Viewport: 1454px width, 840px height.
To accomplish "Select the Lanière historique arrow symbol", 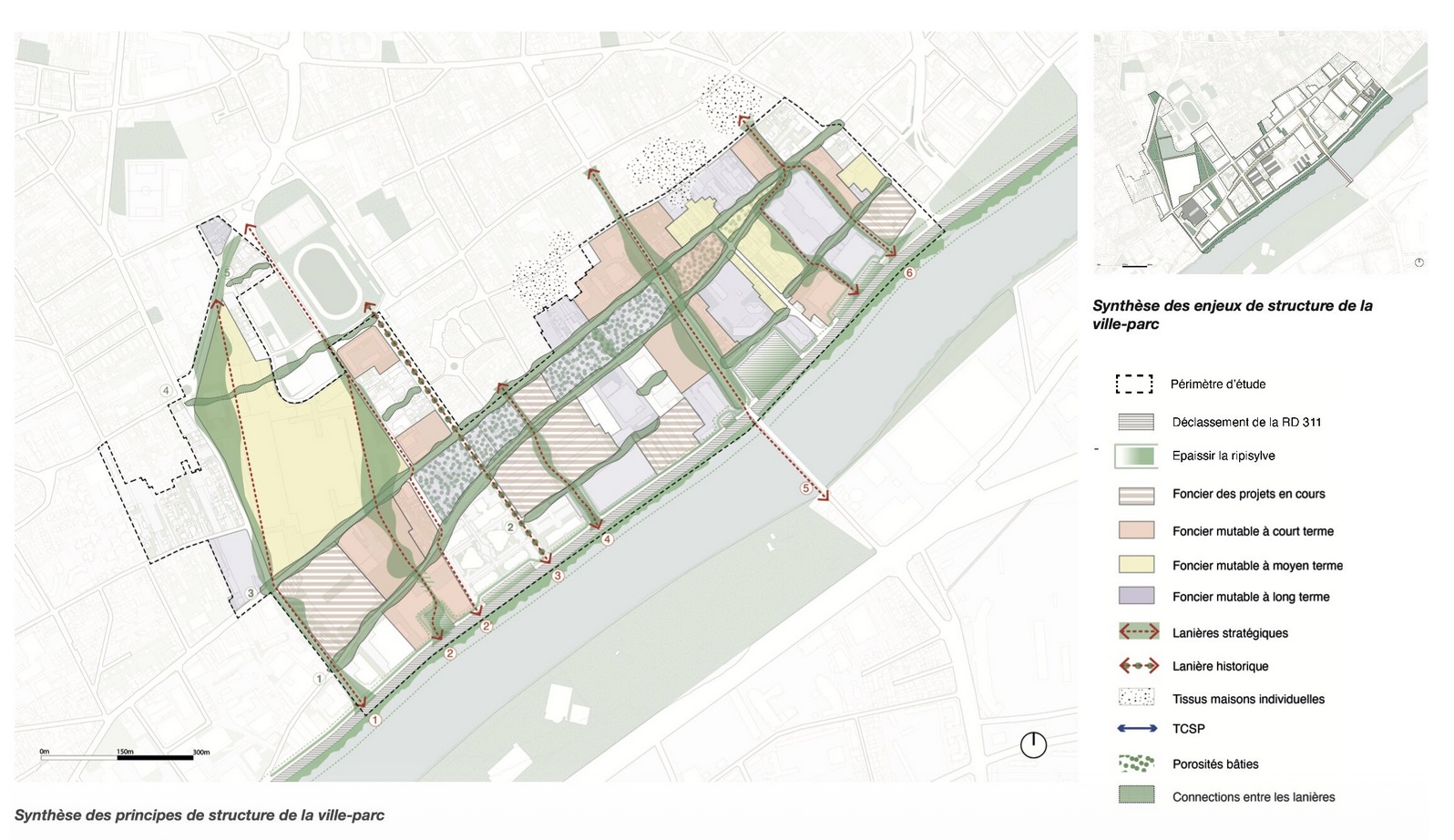I will pyautogui.click(x=1138, y=666).
